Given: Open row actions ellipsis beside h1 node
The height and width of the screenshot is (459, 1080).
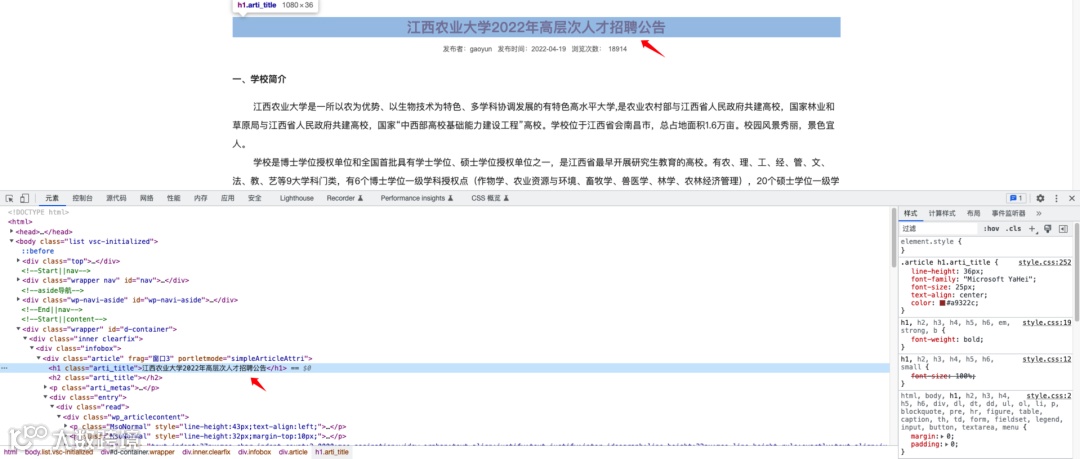Looking at the screenshot, I should [4, 368].
